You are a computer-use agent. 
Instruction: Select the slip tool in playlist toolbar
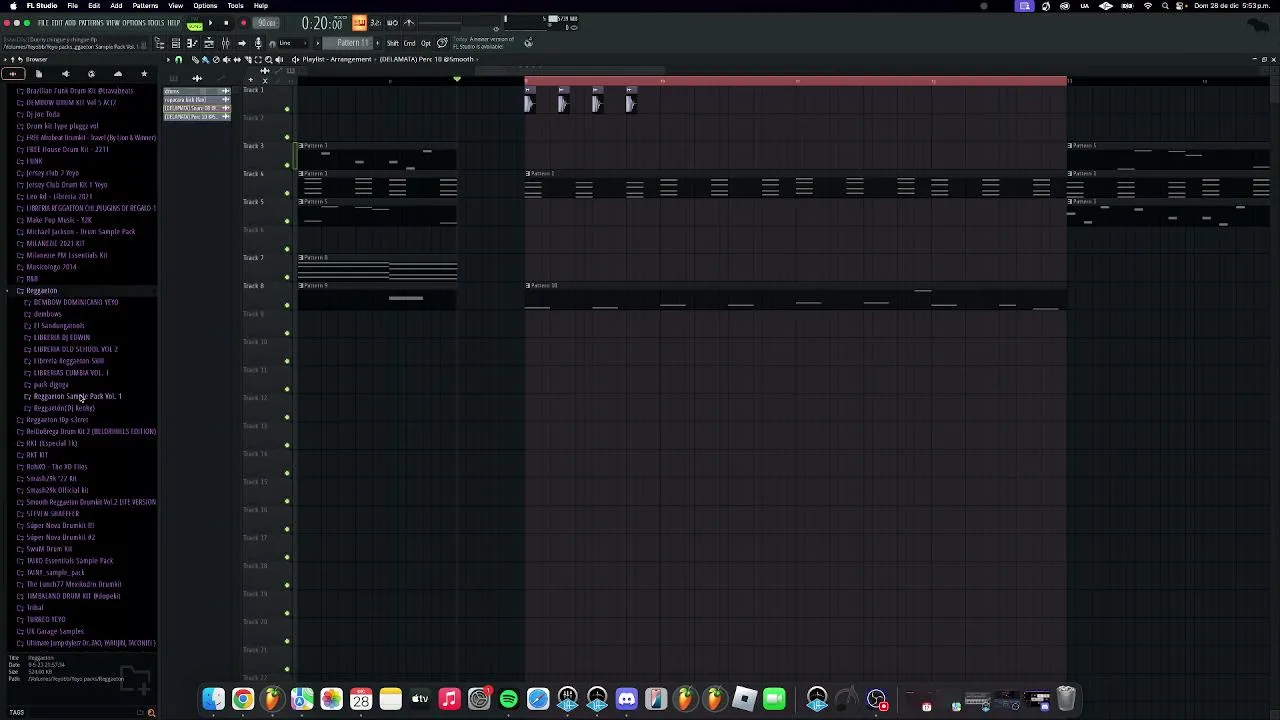(237, 59)
